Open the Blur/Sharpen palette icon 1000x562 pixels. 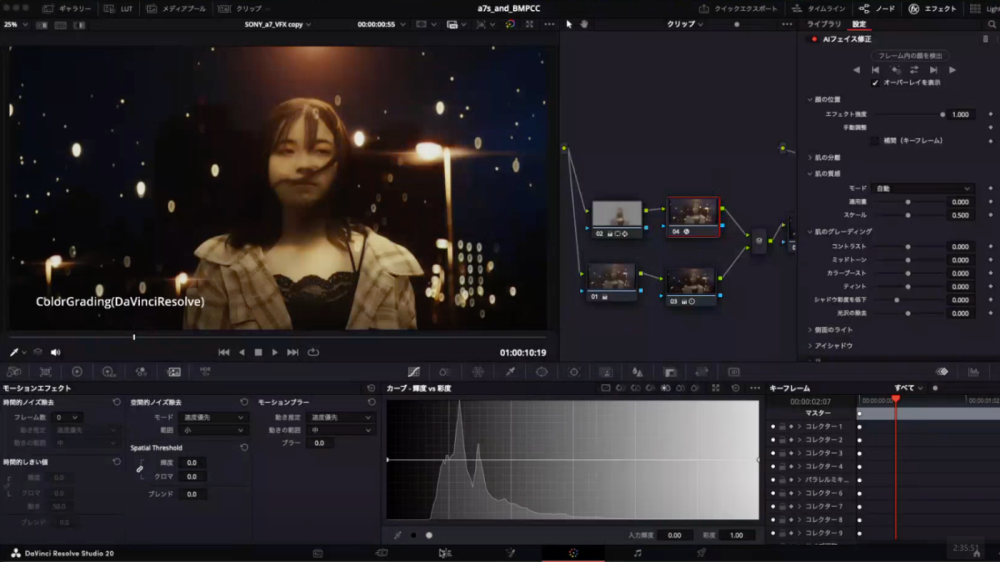pos(638,371)
